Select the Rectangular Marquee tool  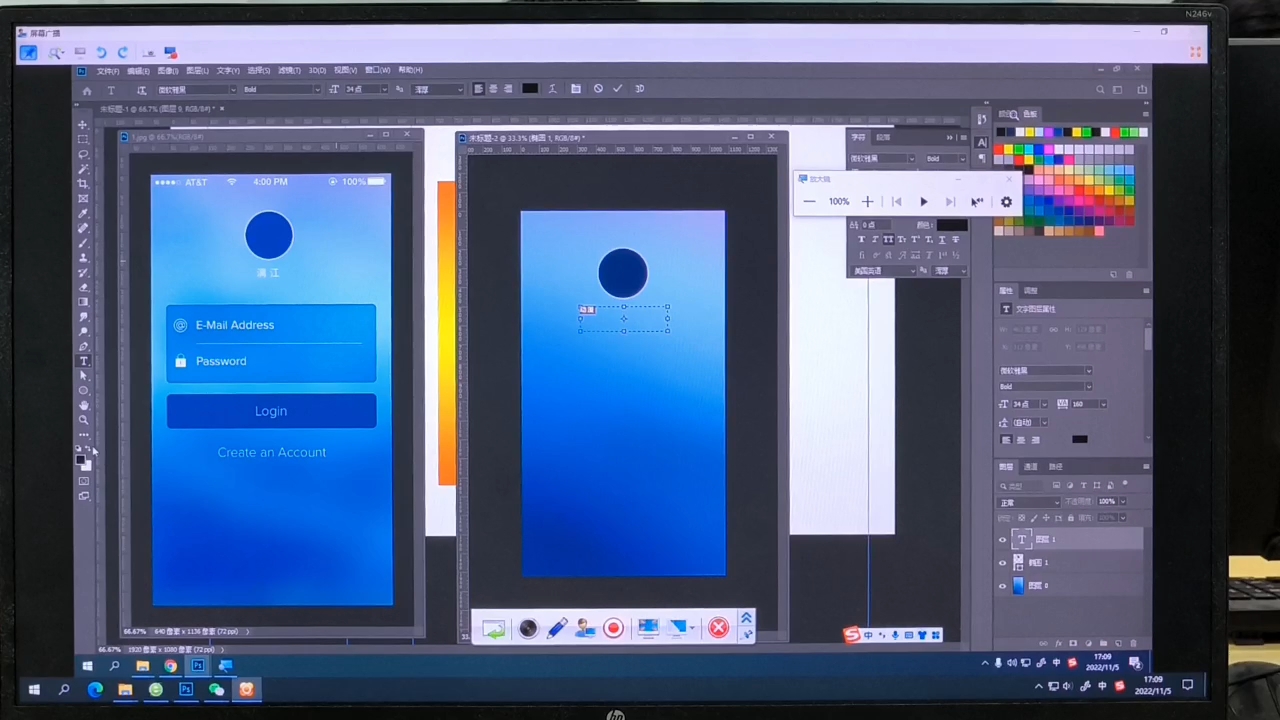point(83,140)
